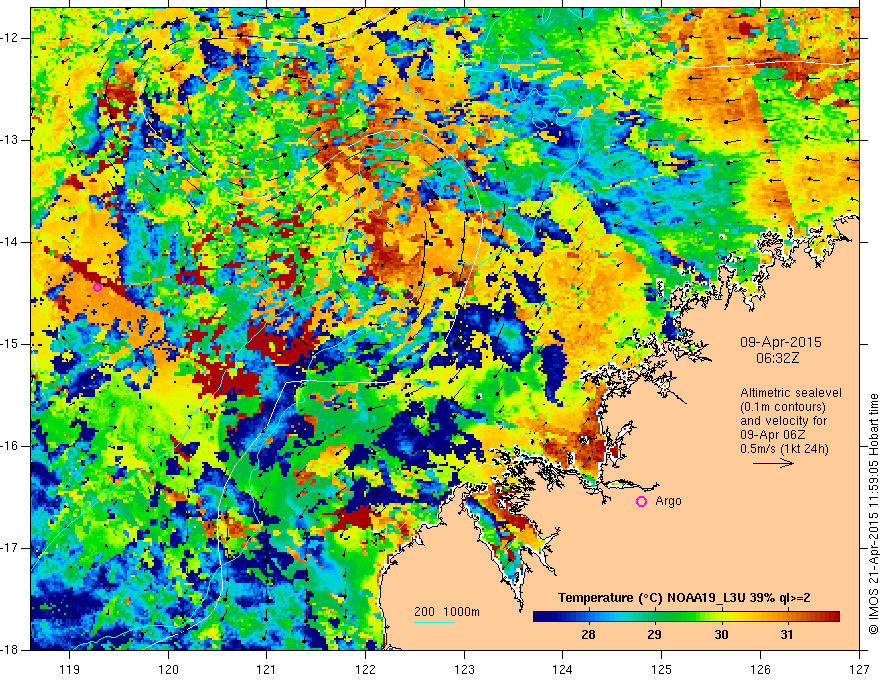The height and width of the screenshot is (680, 880).
Task: Click latitude label -15
Action: click(11, 344)
